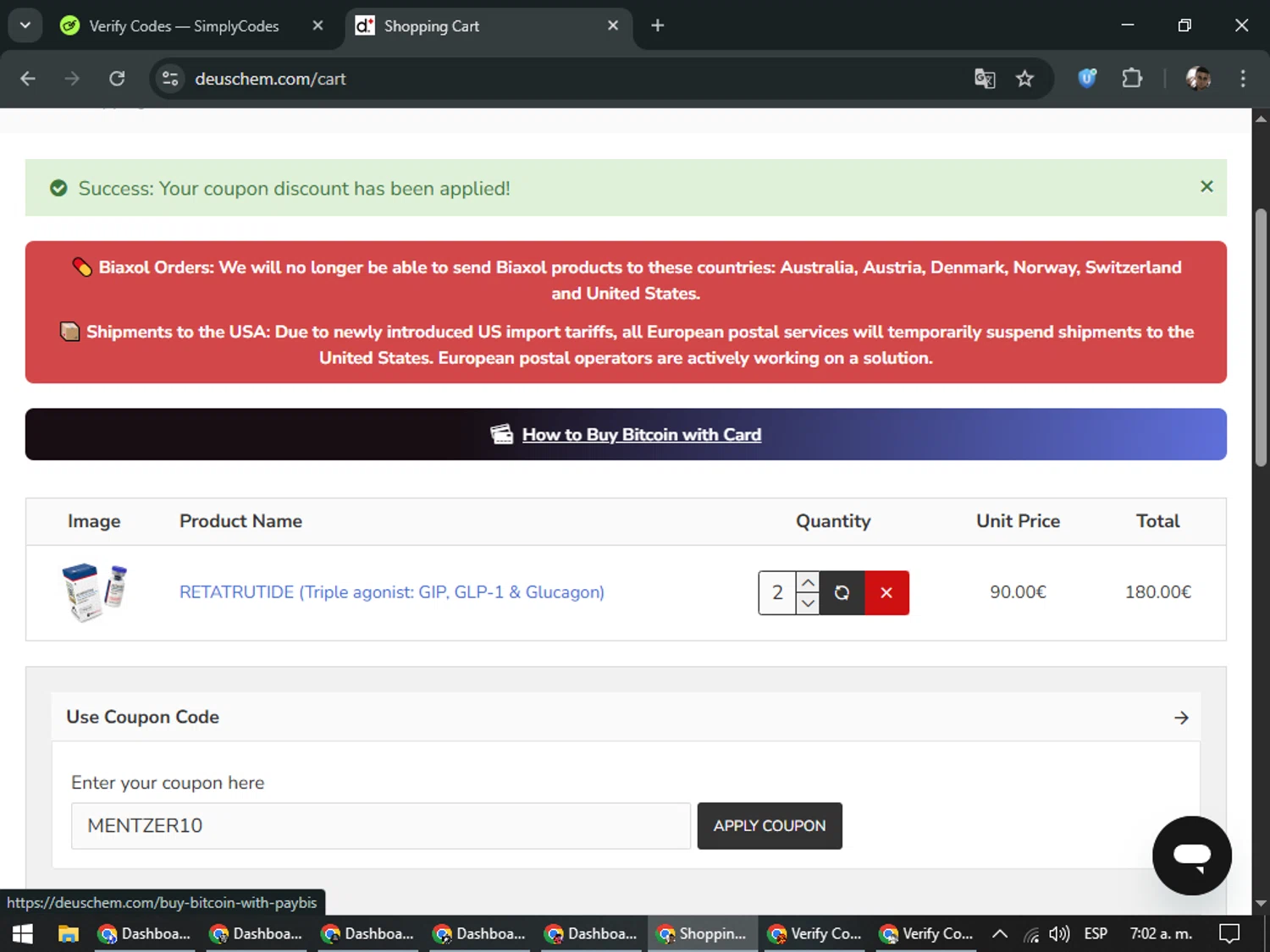Image resolution: width=1270 pixels, height=952 pixels.
Task: Click the quantity input field
Action: coord(777,593)
